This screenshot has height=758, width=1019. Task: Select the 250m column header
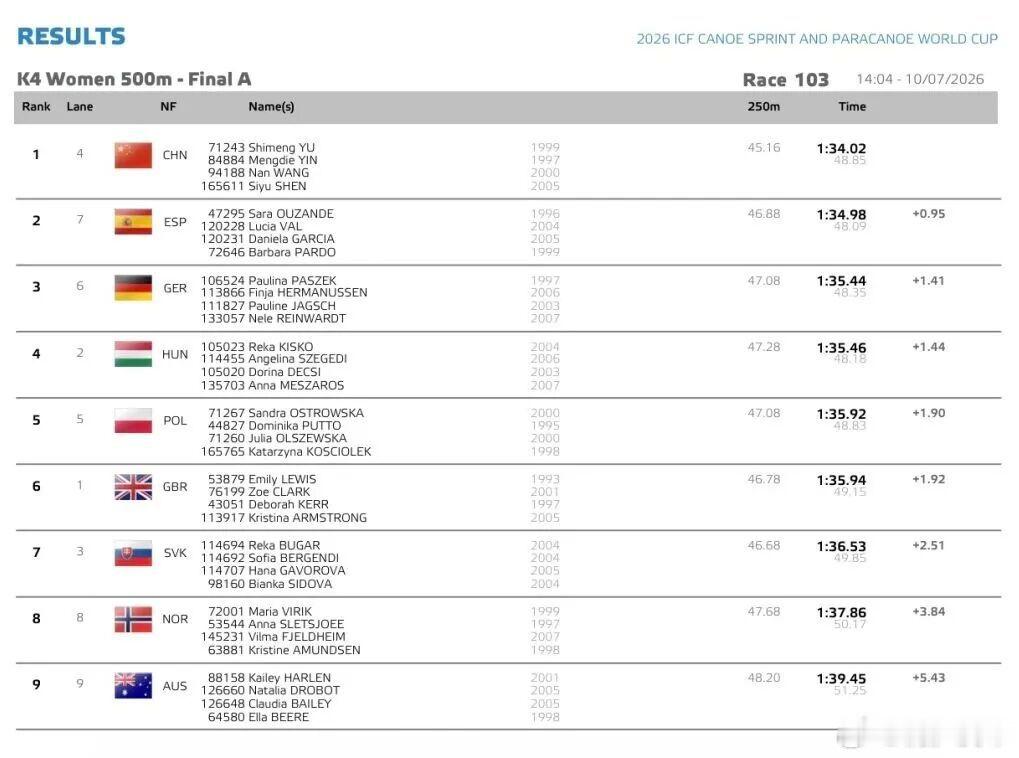coord(764,107)
